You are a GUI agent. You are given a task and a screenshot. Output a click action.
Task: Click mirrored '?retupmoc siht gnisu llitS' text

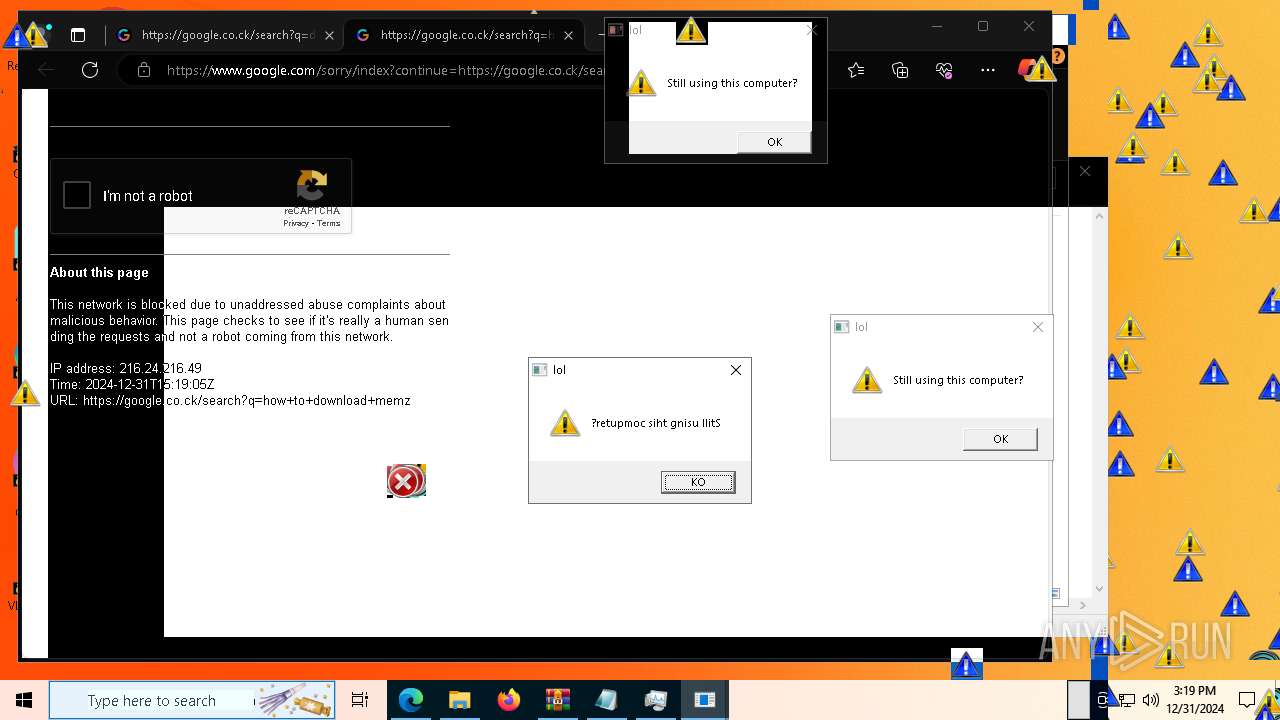656,423
